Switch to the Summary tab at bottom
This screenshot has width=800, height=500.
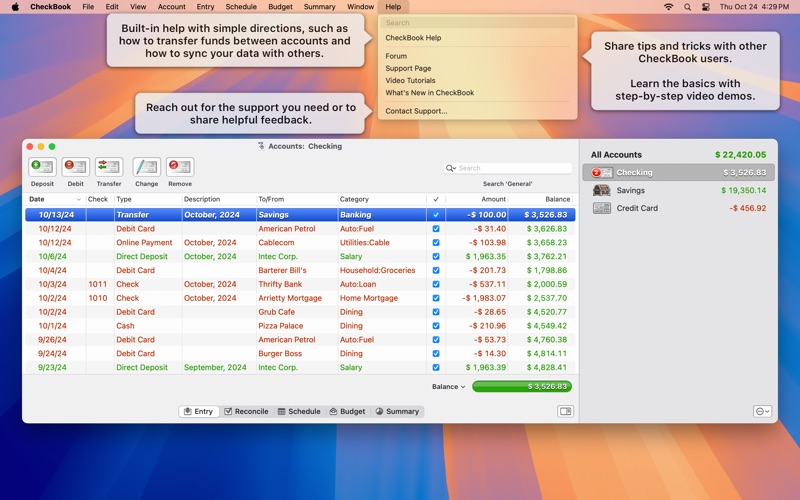tap(397, 411)
